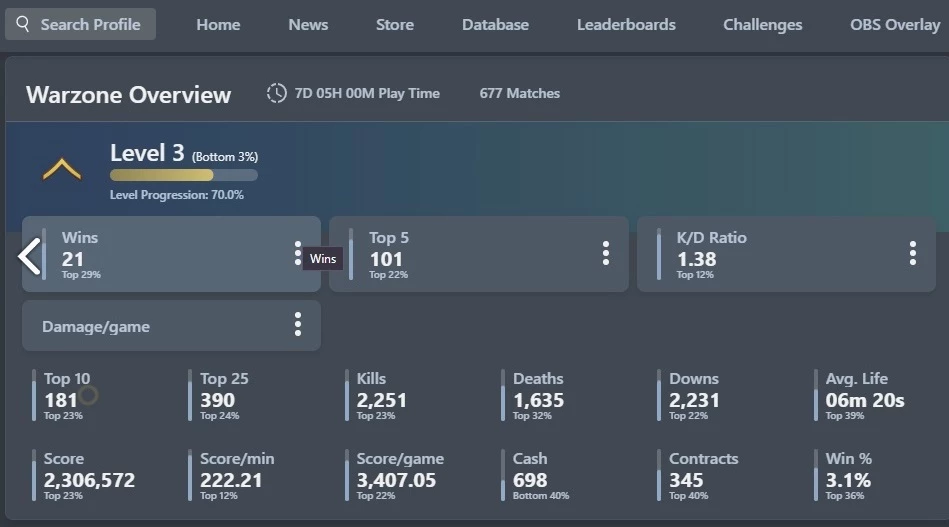This screenshot has height=527, width=949.
Task: Click the gold level chevron rank icon
Action: tap(62, 169)
